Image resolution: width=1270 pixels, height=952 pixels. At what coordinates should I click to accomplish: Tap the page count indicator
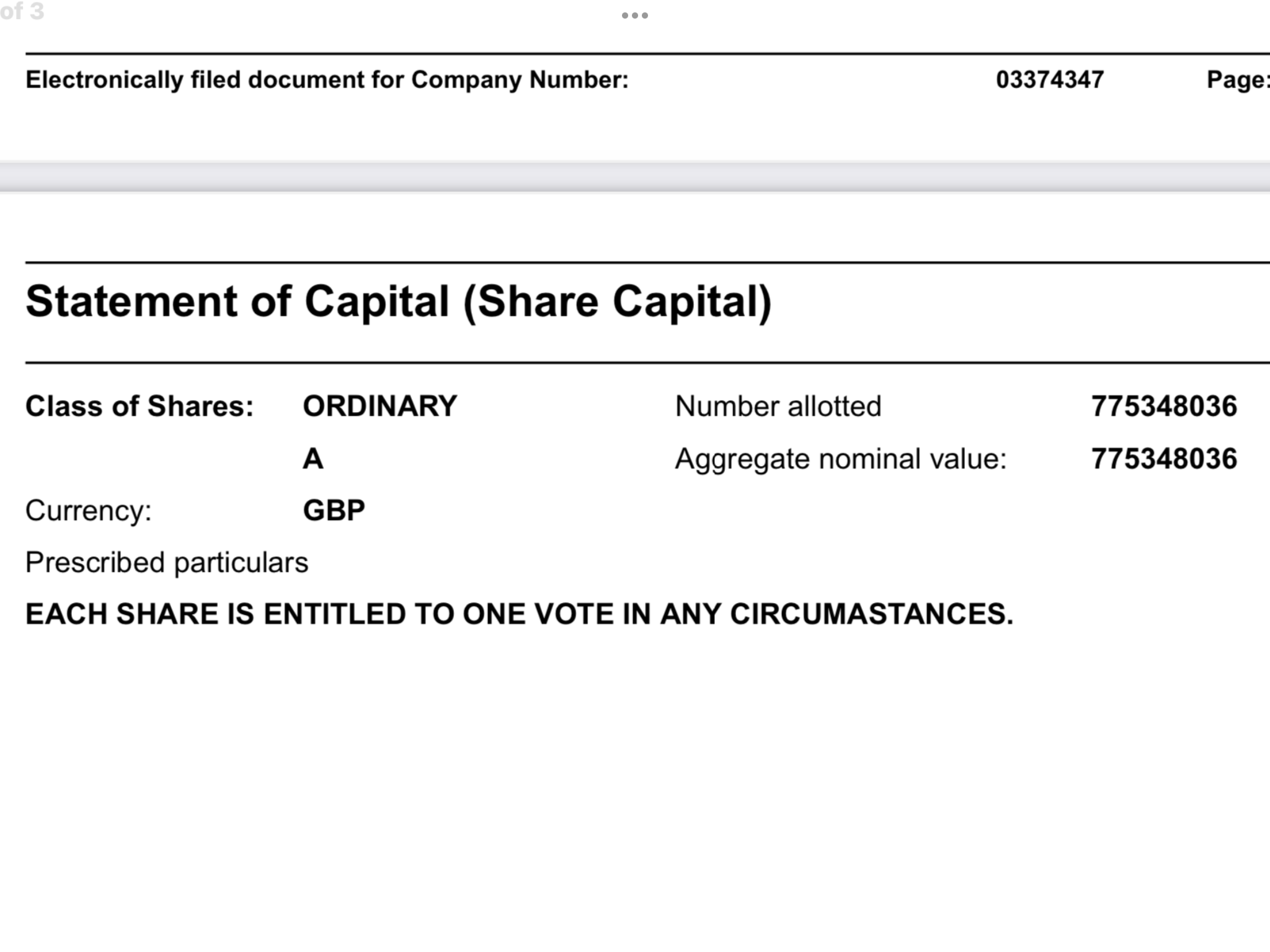pos(22,11)
